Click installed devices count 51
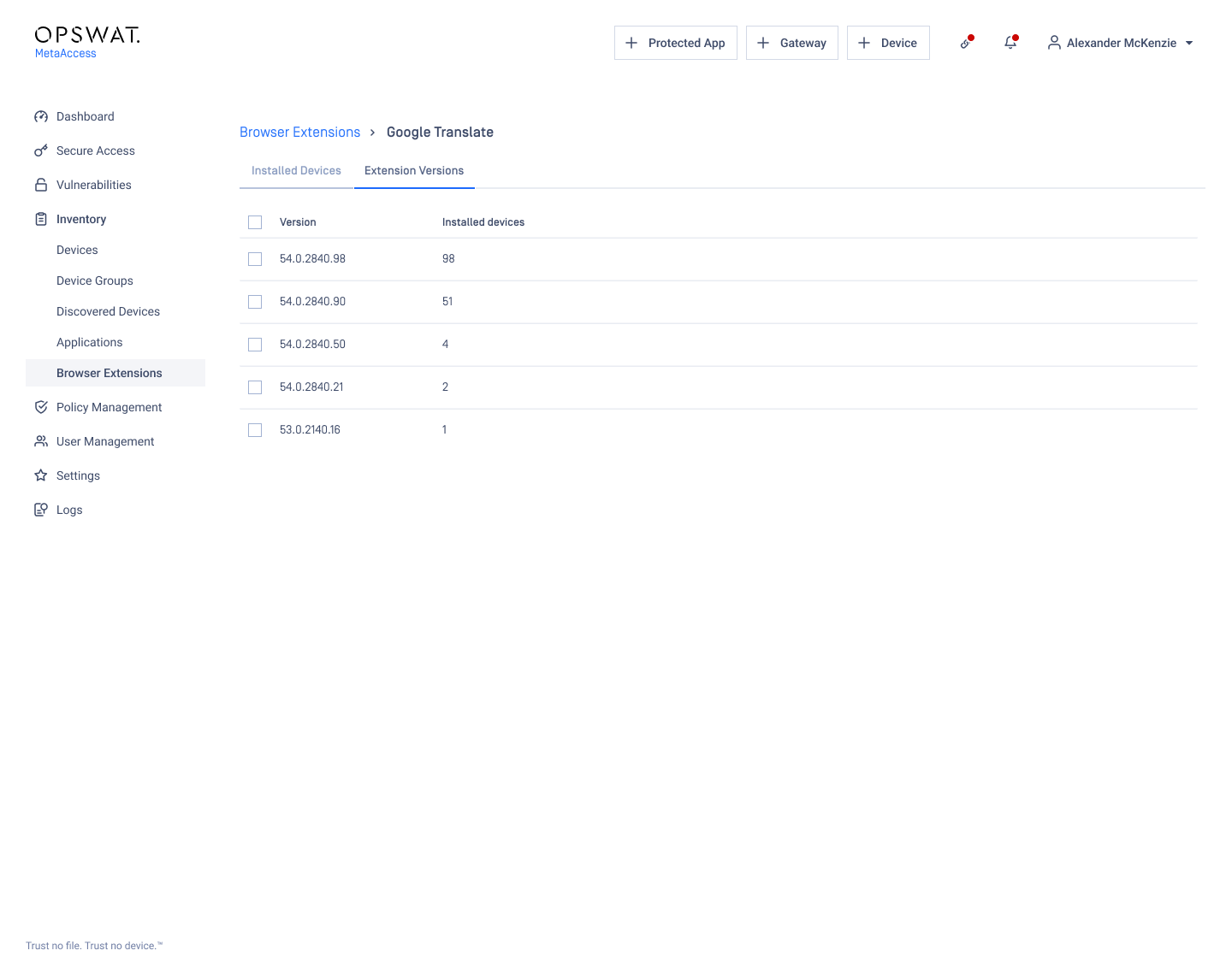The image size is (1232, 980). 447,301
